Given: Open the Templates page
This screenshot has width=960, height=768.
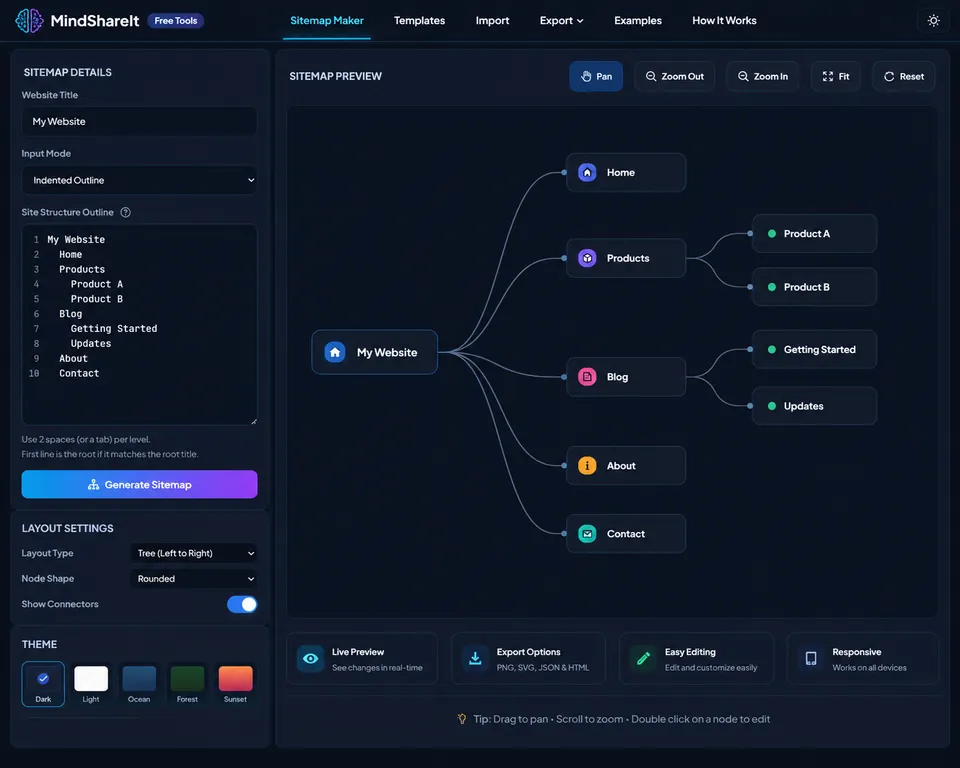Looking at the screenshot, I should [419, 21].
